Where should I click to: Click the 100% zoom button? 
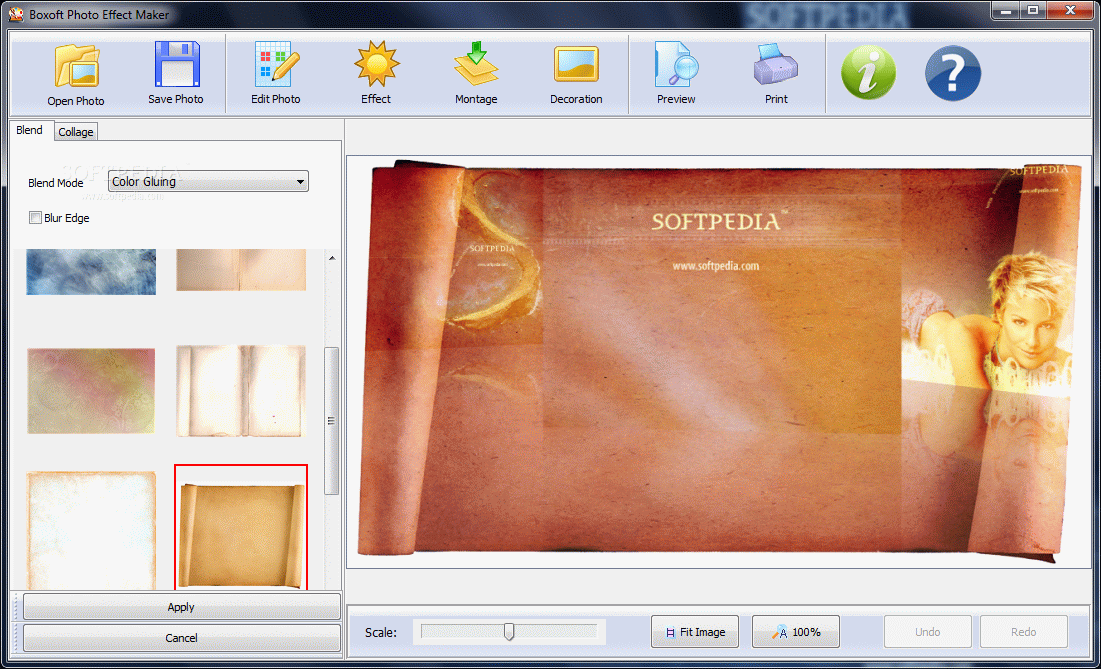point(796,632)
